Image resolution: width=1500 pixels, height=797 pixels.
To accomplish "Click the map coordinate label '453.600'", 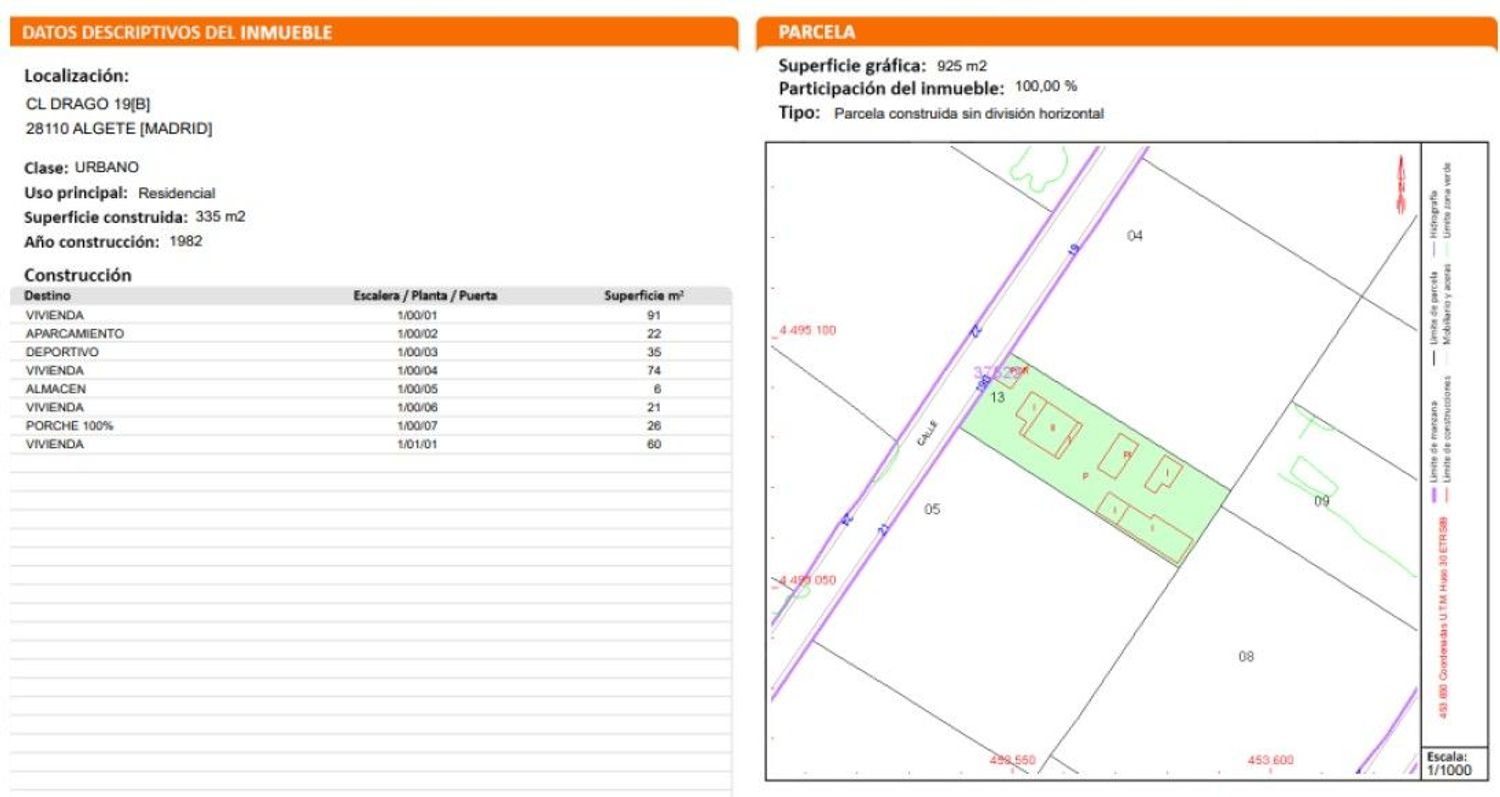I will (1270, 761).
